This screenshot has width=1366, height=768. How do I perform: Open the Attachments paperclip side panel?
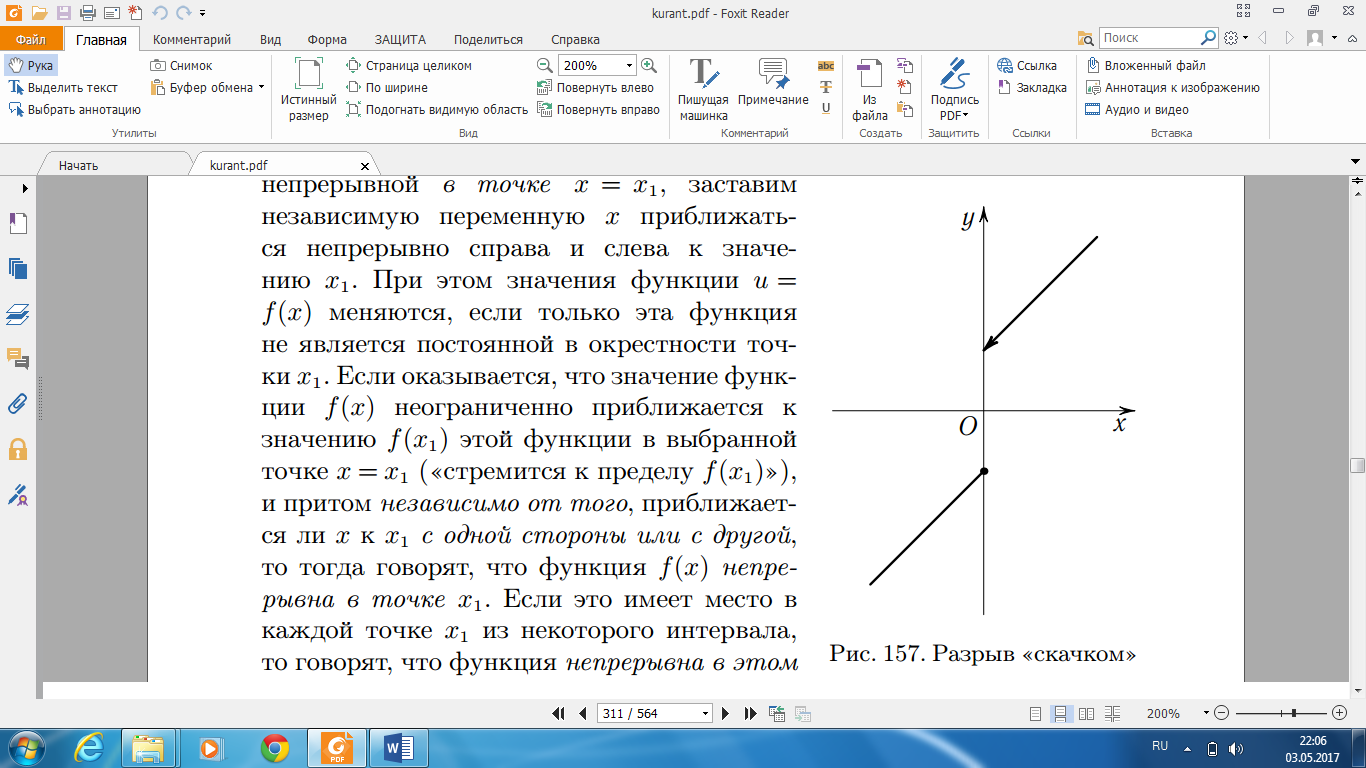(x=17, y=403)
